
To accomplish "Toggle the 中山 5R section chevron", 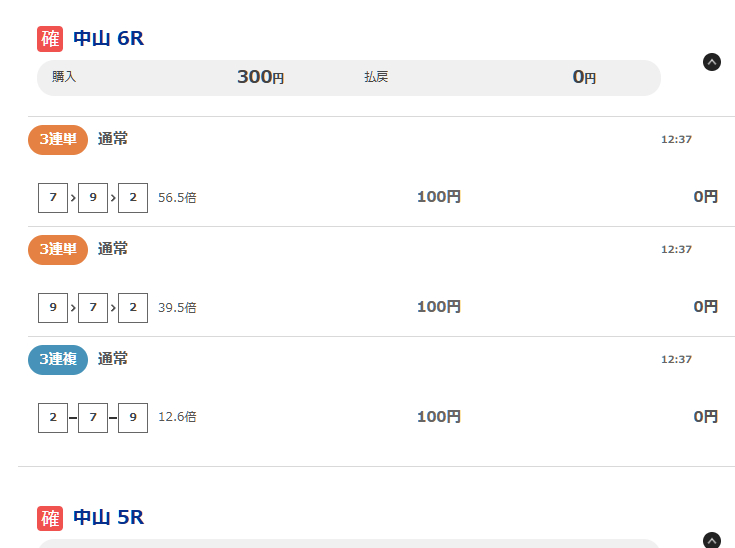I will [x=712, y=540].
